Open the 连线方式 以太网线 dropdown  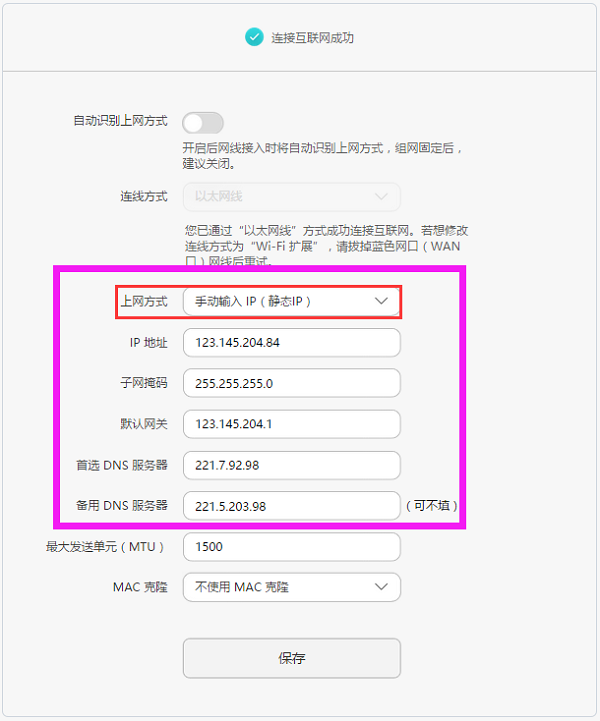point(291,197)
